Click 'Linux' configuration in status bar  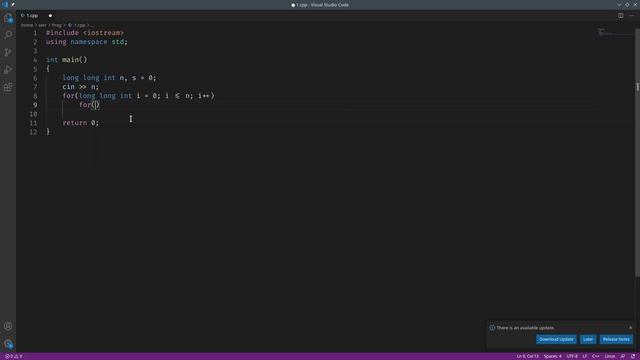point(609,356)
